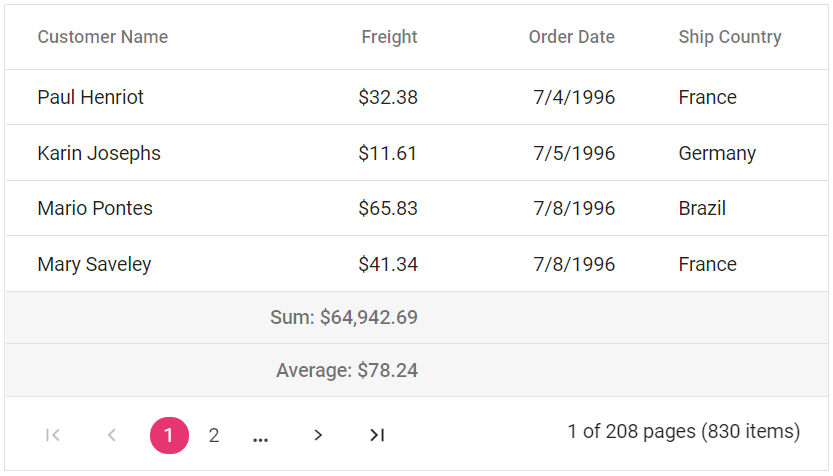Expand more pages ellipsis in pager
This screenshot has height=476, width=833.
click(261, 436)
